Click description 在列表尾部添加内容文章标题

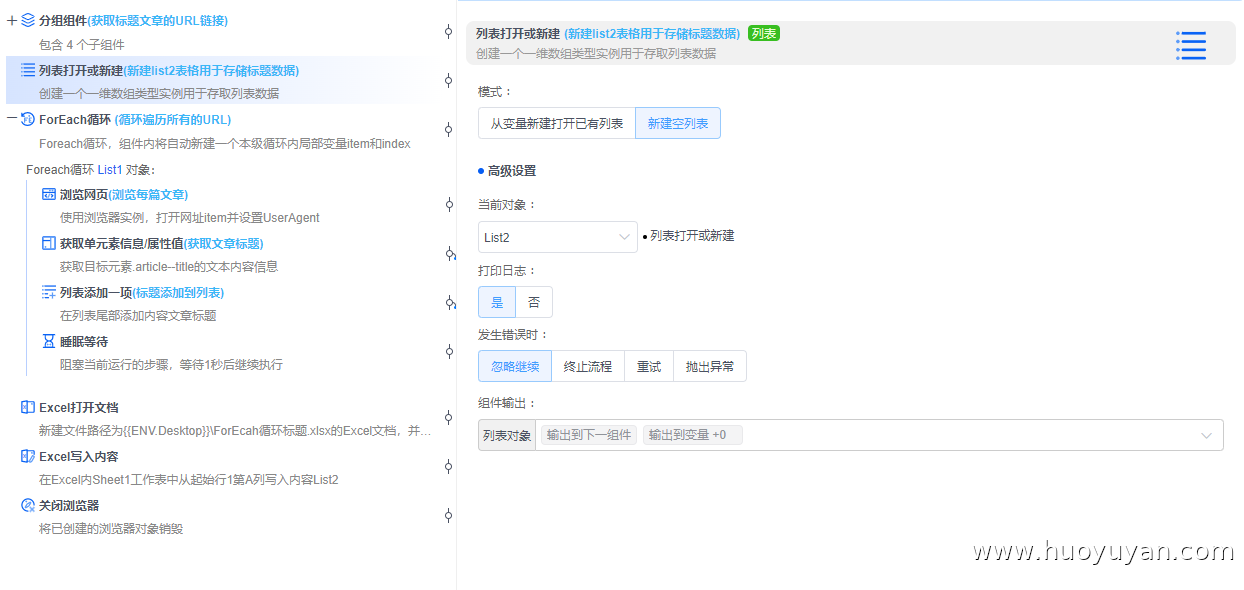click(x=138, y=315)
